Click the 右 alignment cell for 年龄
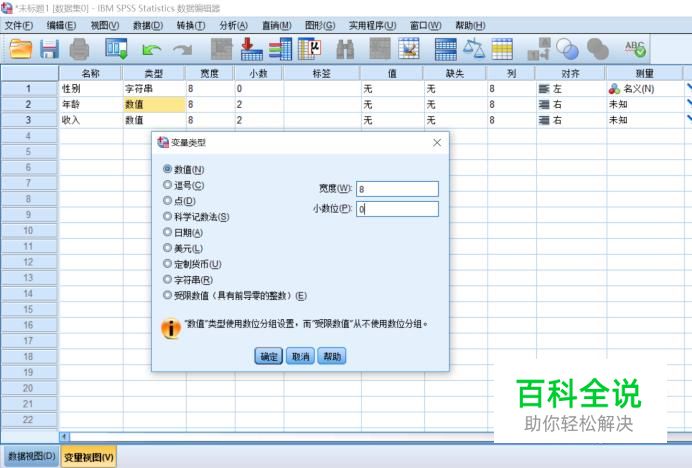 (571, 105)
